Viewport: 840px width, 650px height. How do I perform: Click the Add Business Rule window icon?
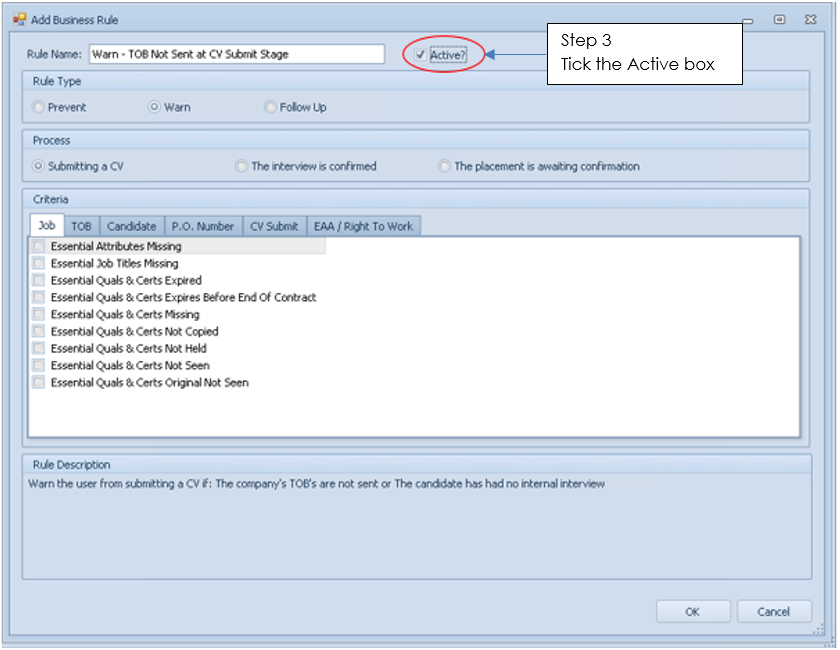click(19, 19)
